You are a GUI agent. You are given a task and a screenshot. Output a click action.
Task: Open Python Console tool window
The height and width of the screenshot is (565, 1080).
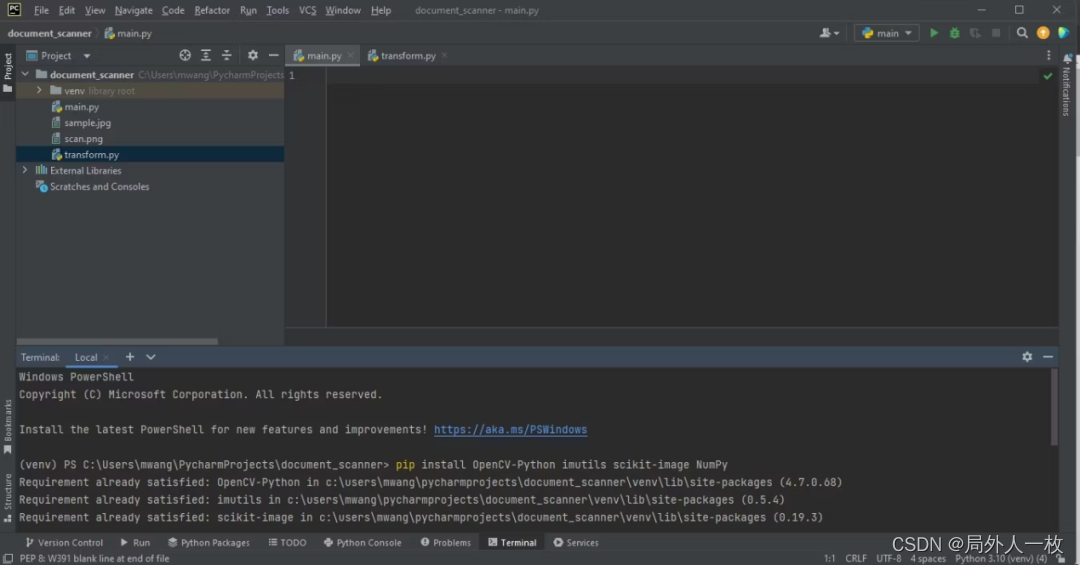(x=362, y=543)
